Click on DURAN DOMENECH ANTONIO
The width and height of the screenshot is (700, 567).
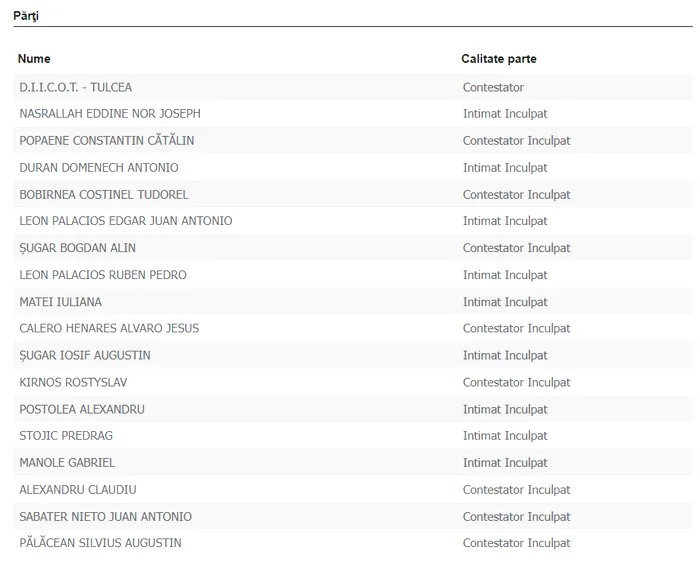click(x=98, y=168)
